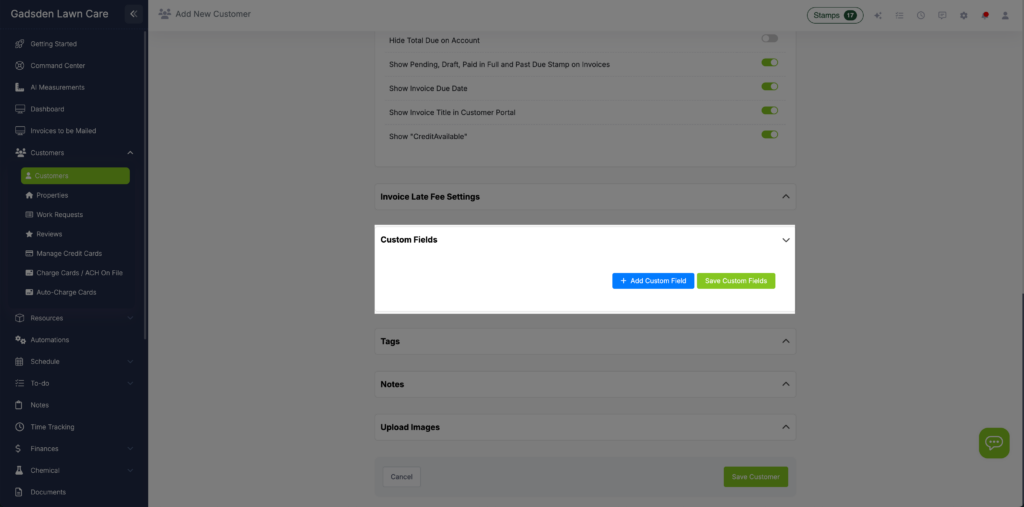Expand the Invoice Late Fee Settings section
This screenshot has width=1024, height=507.
[x=785, y=197]
